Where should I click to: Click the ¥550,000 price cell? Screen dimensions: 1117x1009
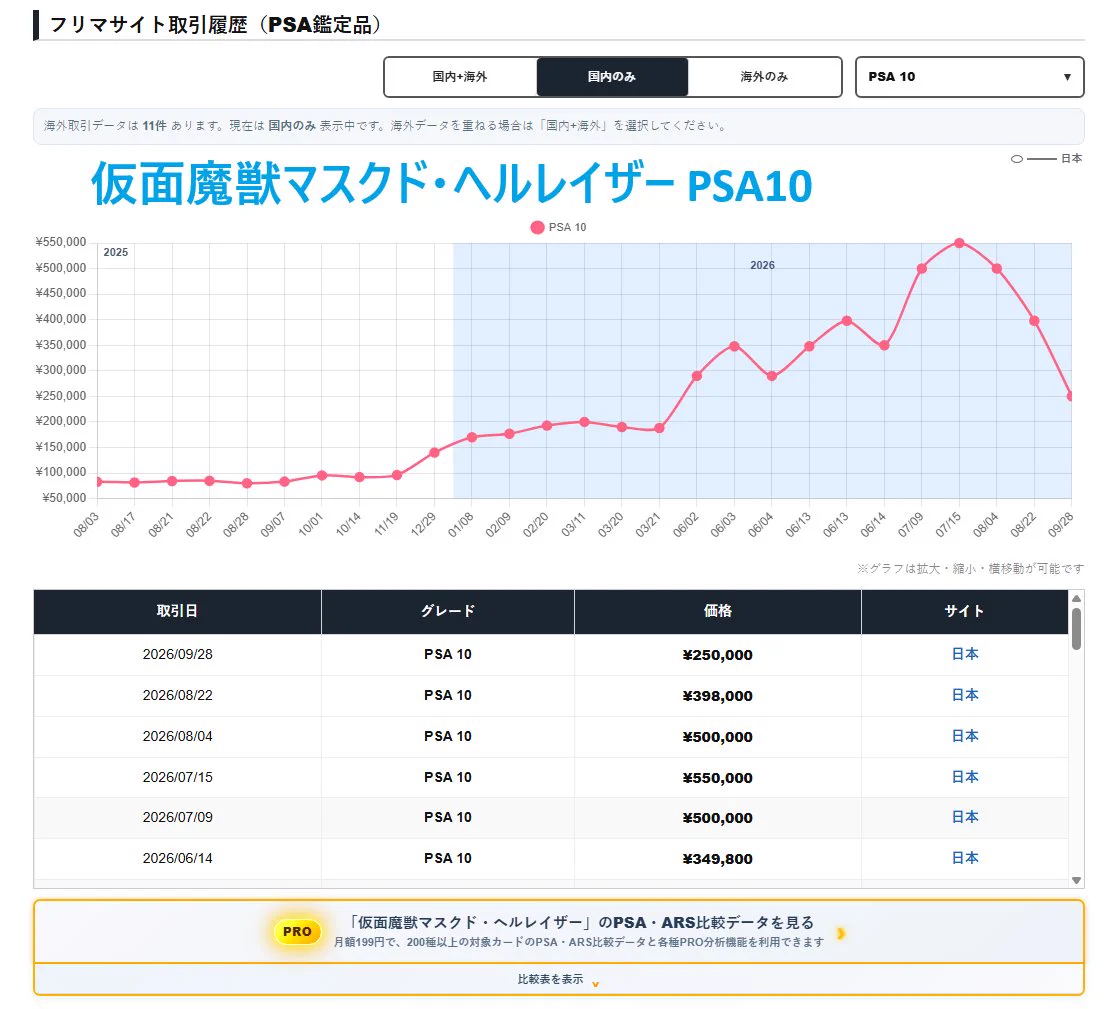tap(717, 777)
